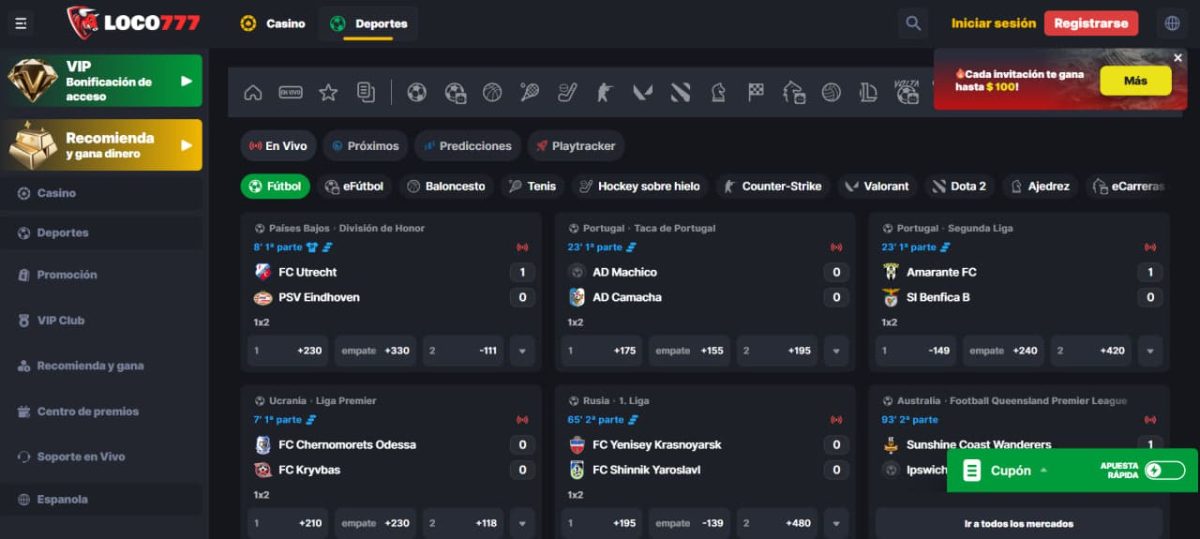Click Ir a todos los mercados

coord(1019,523)
